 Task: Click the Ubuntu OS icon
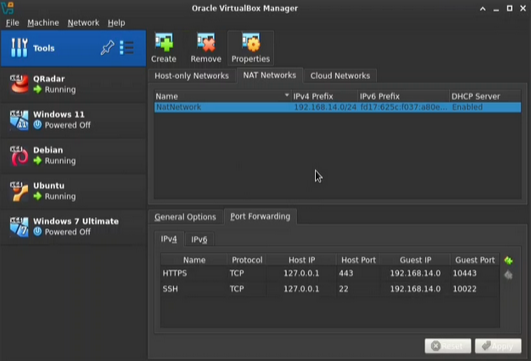tap(19, 191)
